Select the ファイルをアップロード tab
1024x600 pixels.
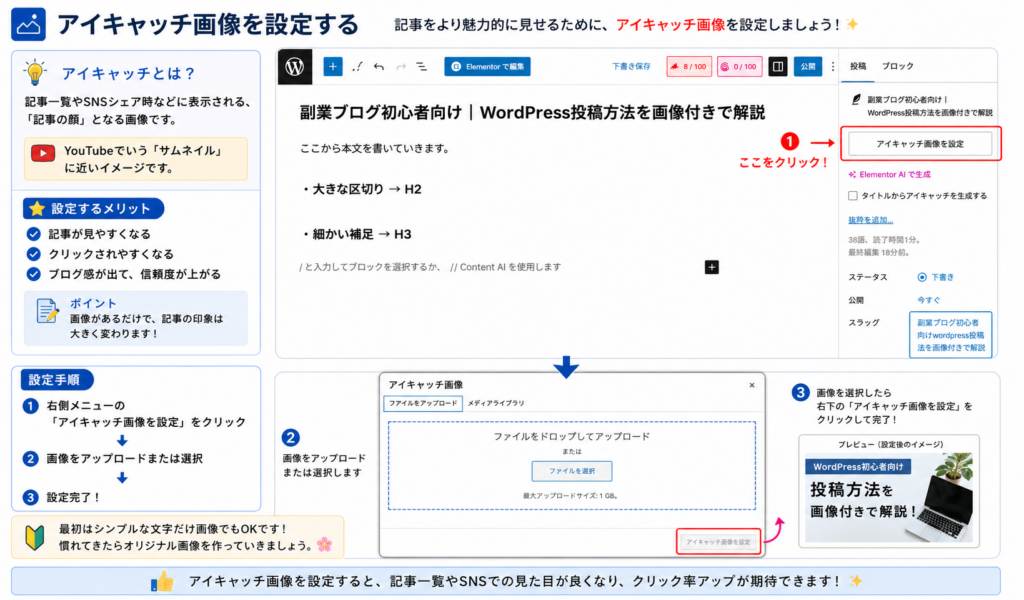tap(423, 403)
